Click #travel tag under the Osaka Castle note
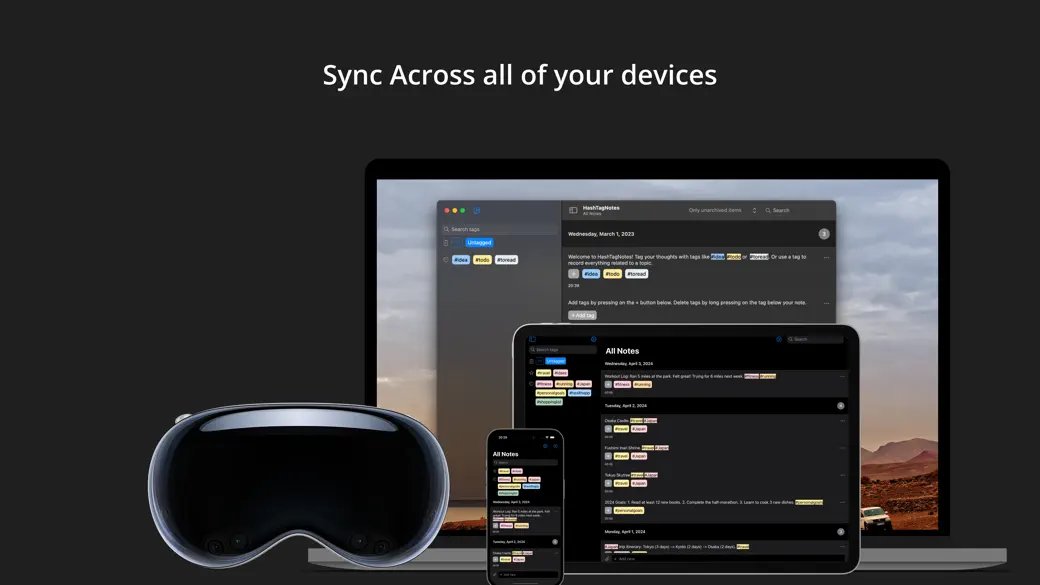 [x=621, y=429]
